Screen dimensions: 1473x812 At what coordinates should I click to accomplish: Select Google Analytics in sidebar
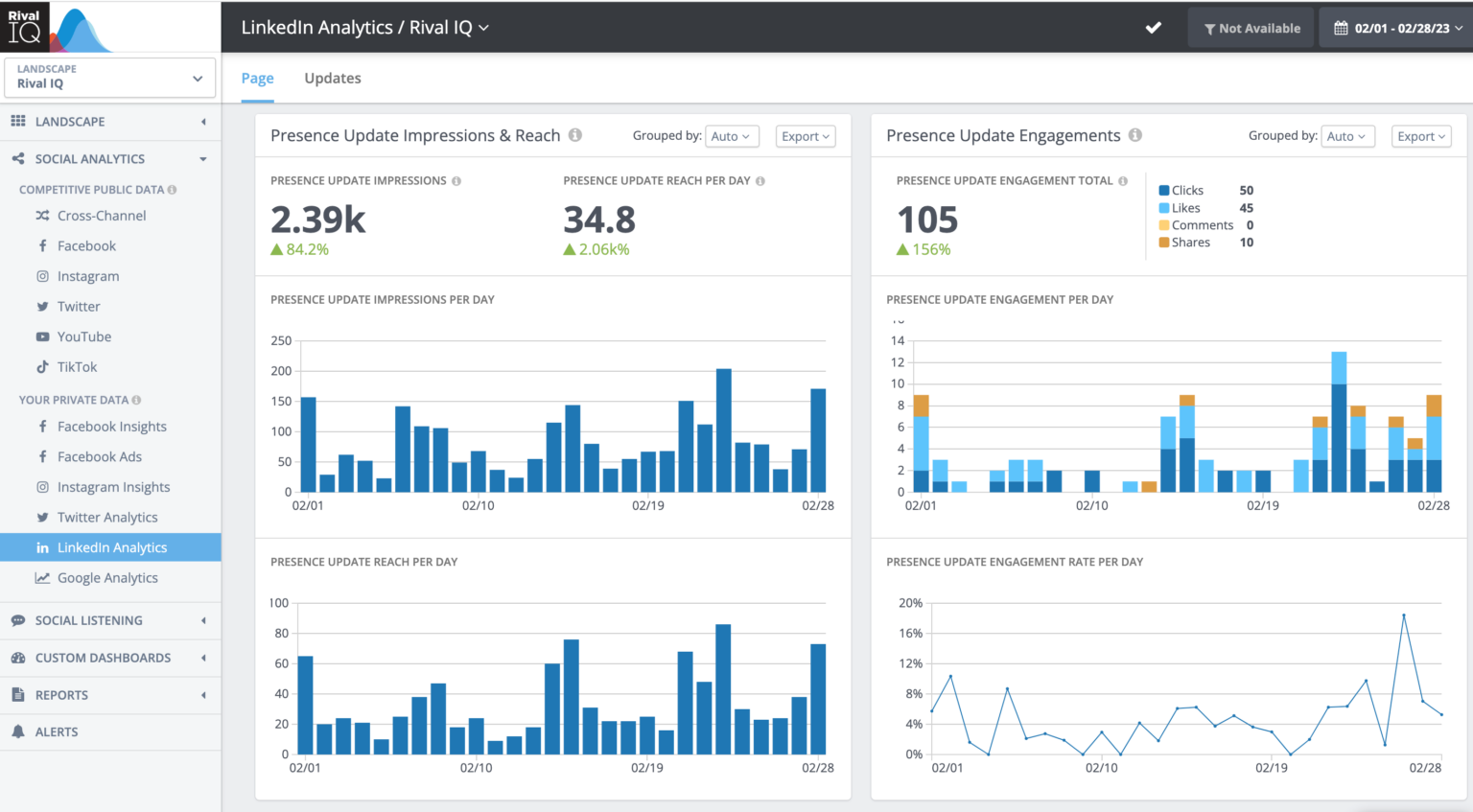[107, 578]
